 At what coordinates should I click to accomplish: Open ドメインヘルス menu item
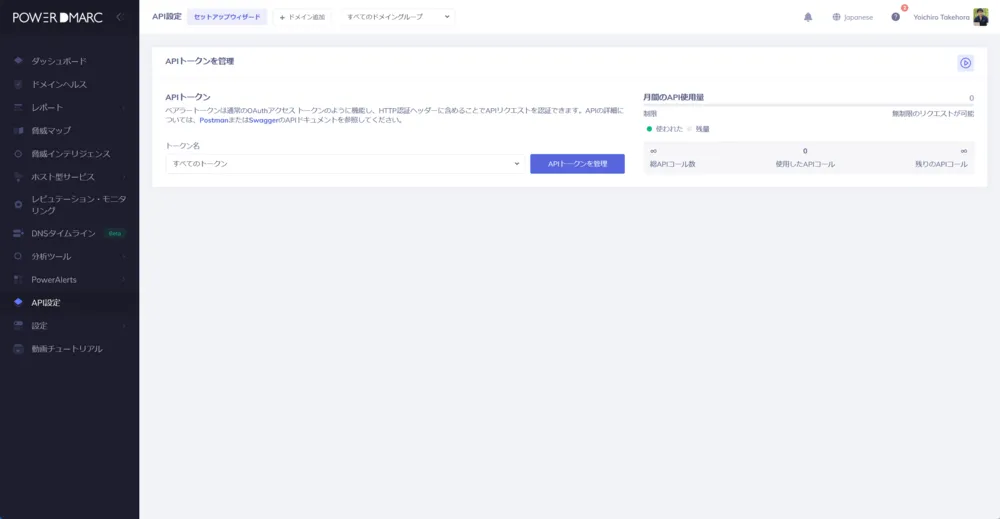coord(59,84)
